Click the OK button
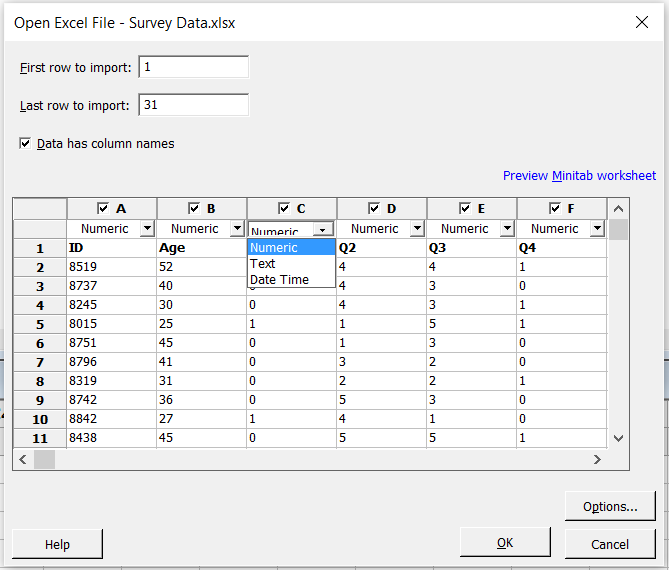Screen dimensions: 669x570 click(505, 543)
